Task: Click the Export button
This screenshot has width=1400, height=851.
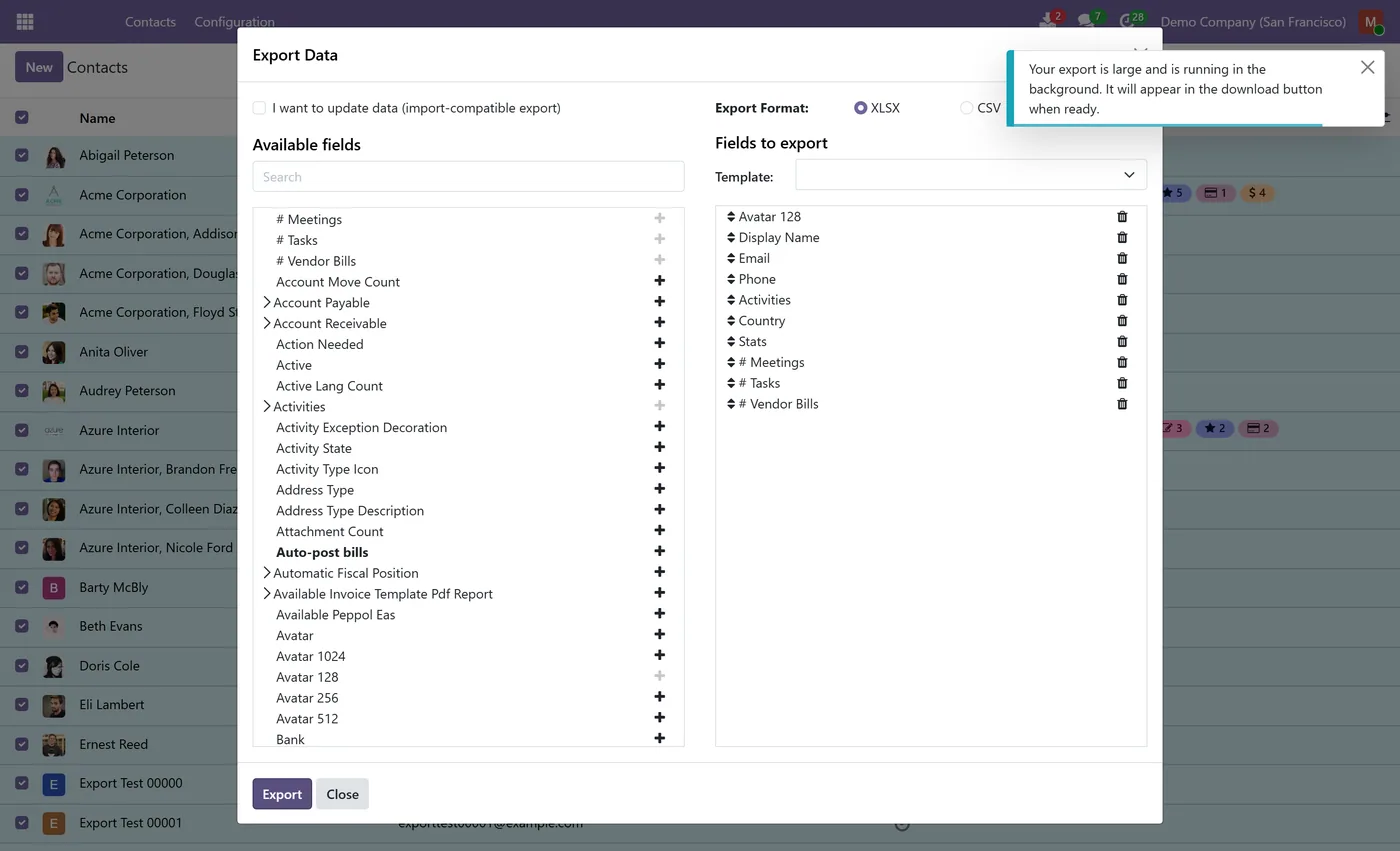Action: (x=282, y=794)
